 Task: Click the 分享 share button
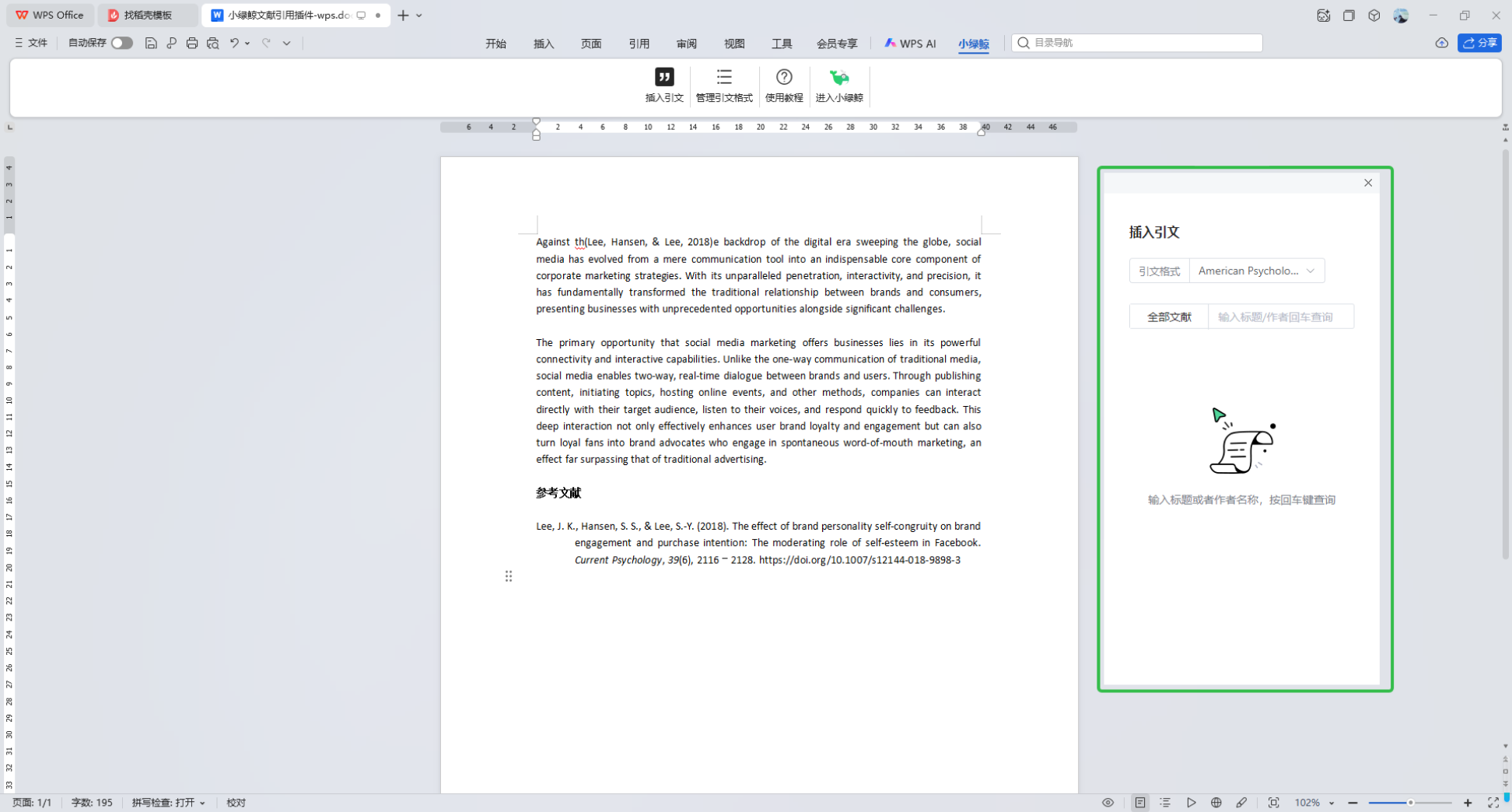point(1479,44)
